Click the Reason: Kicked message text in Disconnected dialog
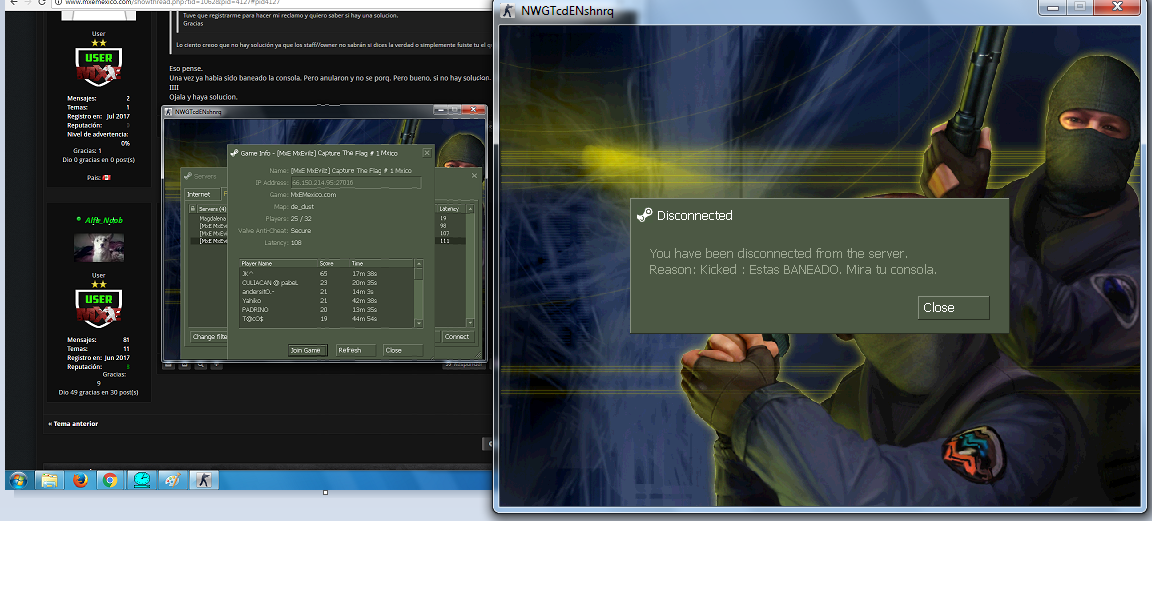Screen dimensions: 1152x614 click(793, 270)
